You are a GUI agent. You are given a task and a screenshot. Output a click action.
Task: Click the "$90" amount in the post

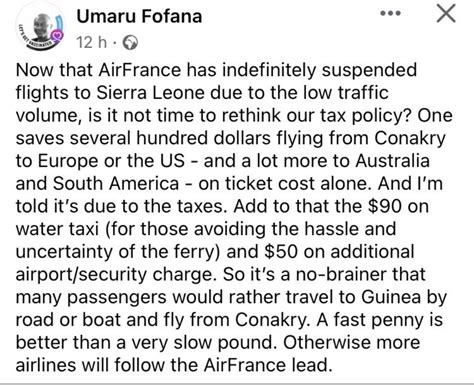[x=384, y=206]
